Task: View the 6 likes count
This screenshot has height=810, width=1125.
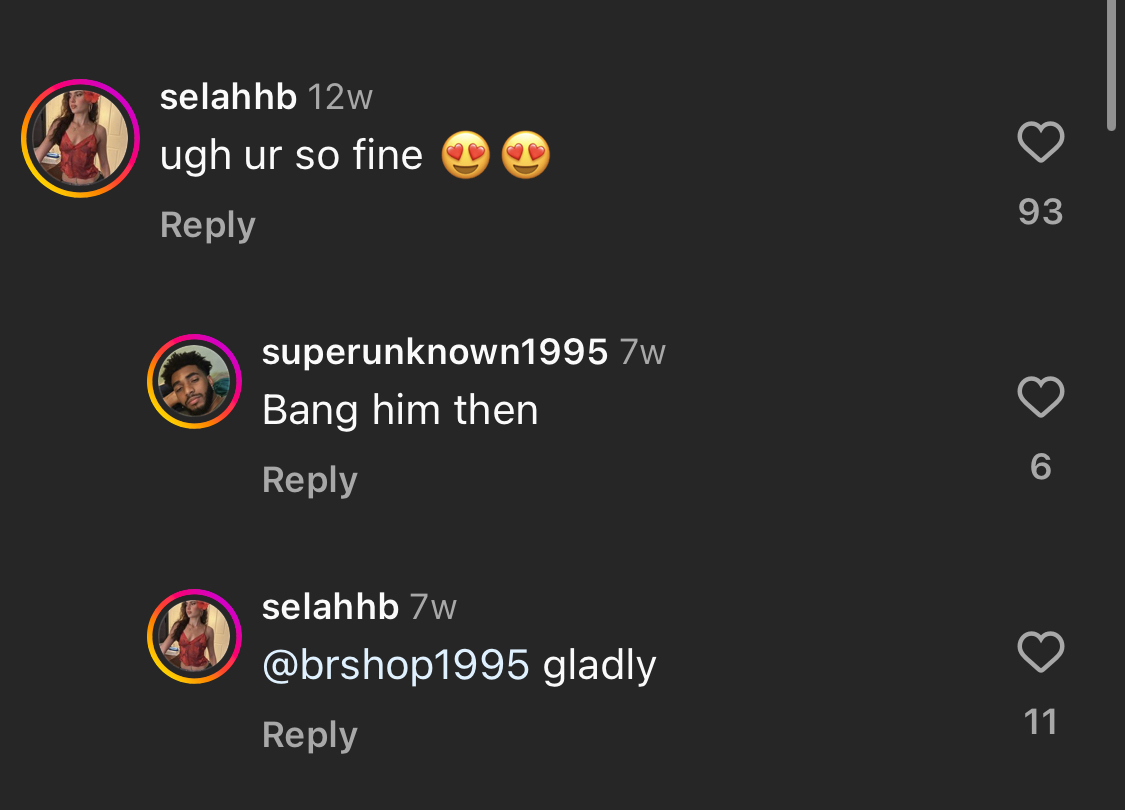Action: [1040, 467]
